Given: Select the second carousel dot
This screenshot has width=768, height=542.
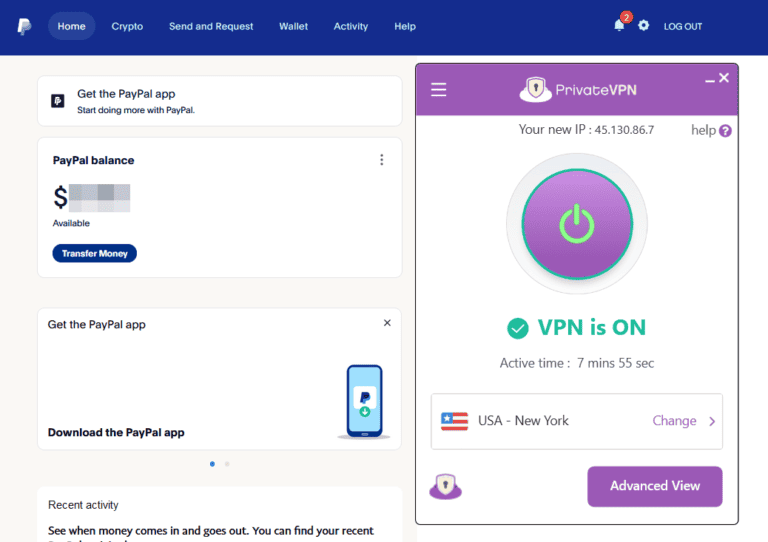Looking at the screenshot, I should (227, 464).
